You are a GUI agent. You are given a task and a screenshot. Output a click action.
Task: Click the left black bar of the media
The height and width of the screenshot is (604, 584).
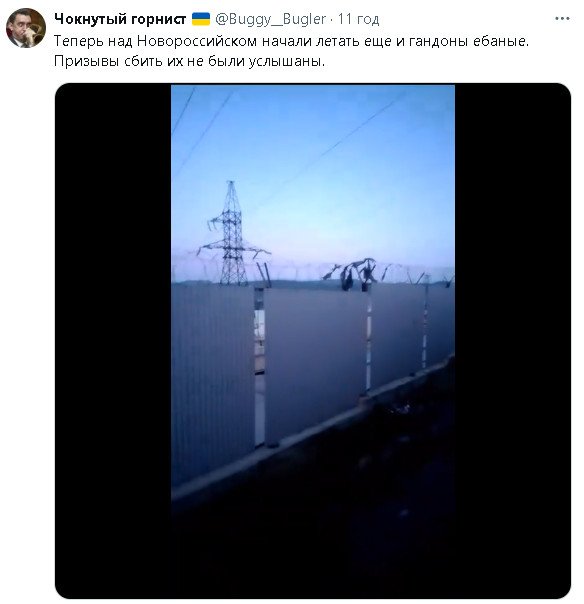point(113,341)
